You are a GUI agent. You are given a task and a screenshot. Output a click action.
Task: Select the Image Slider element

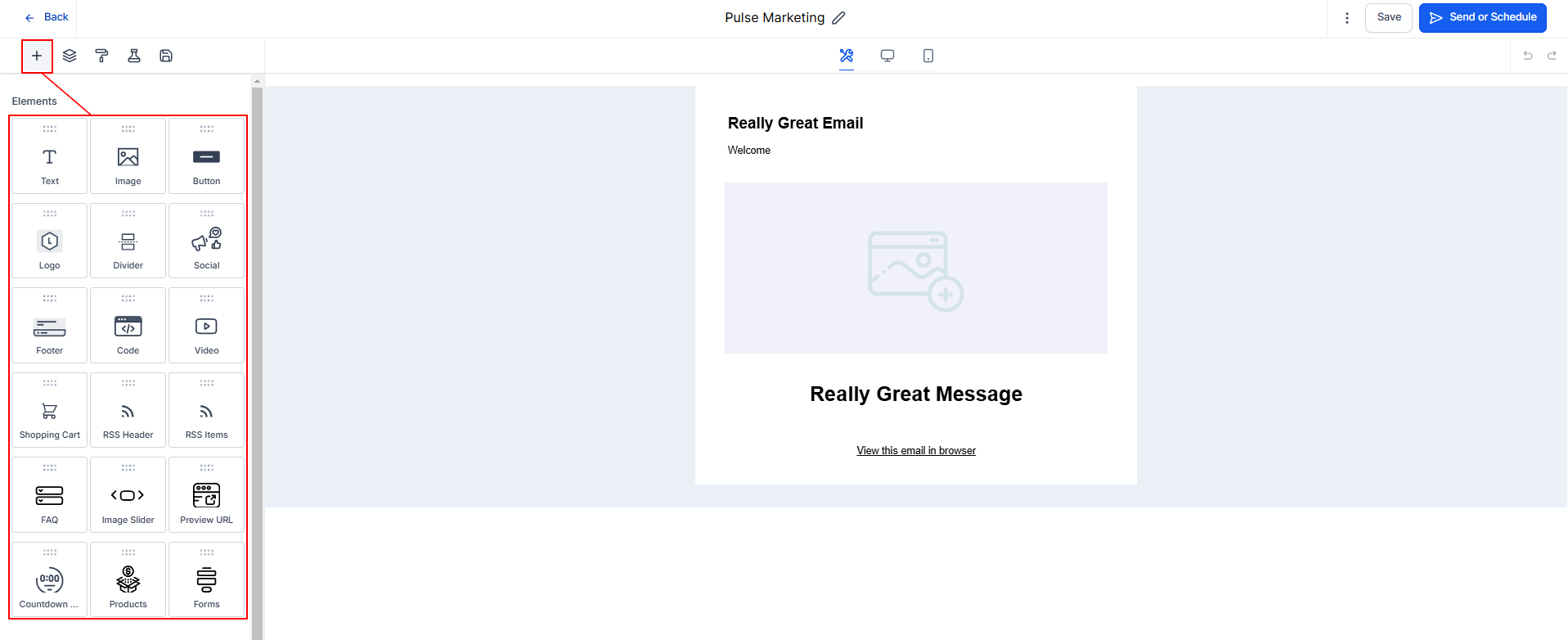point(128,495)
